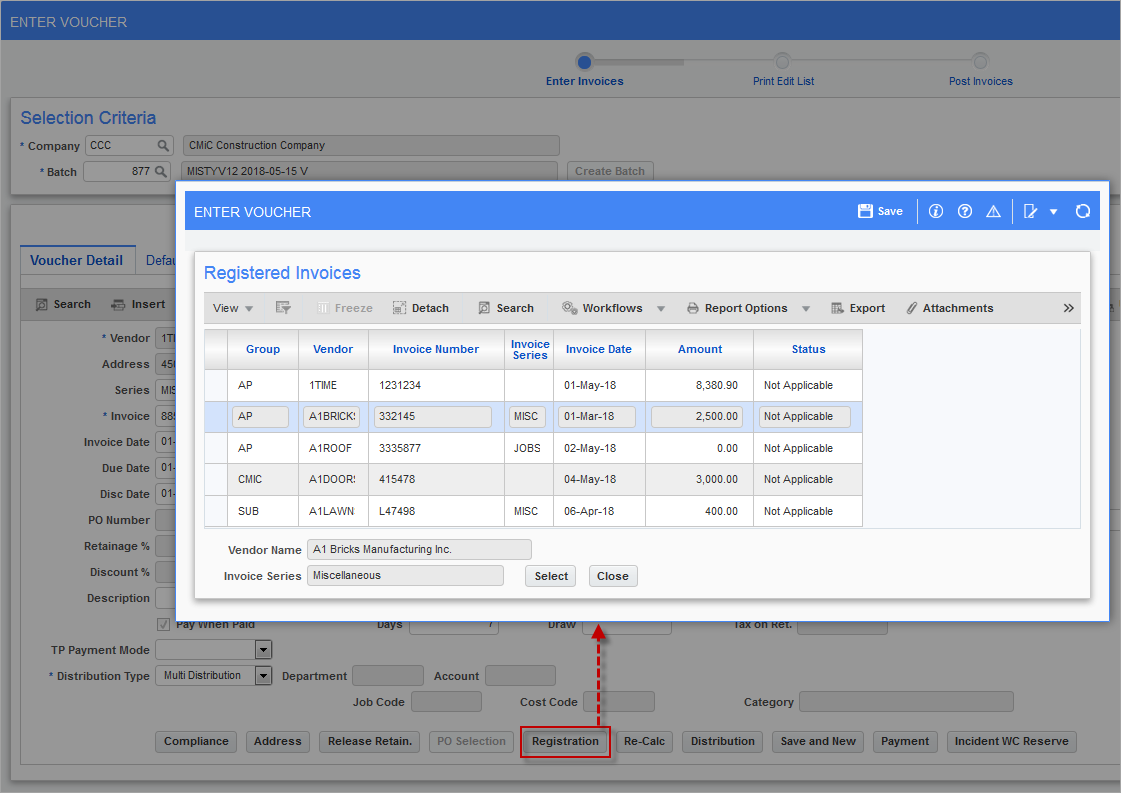Switch to the Voucher Detail tab
The image size is (1121, 793).
(x=77, y=260)
